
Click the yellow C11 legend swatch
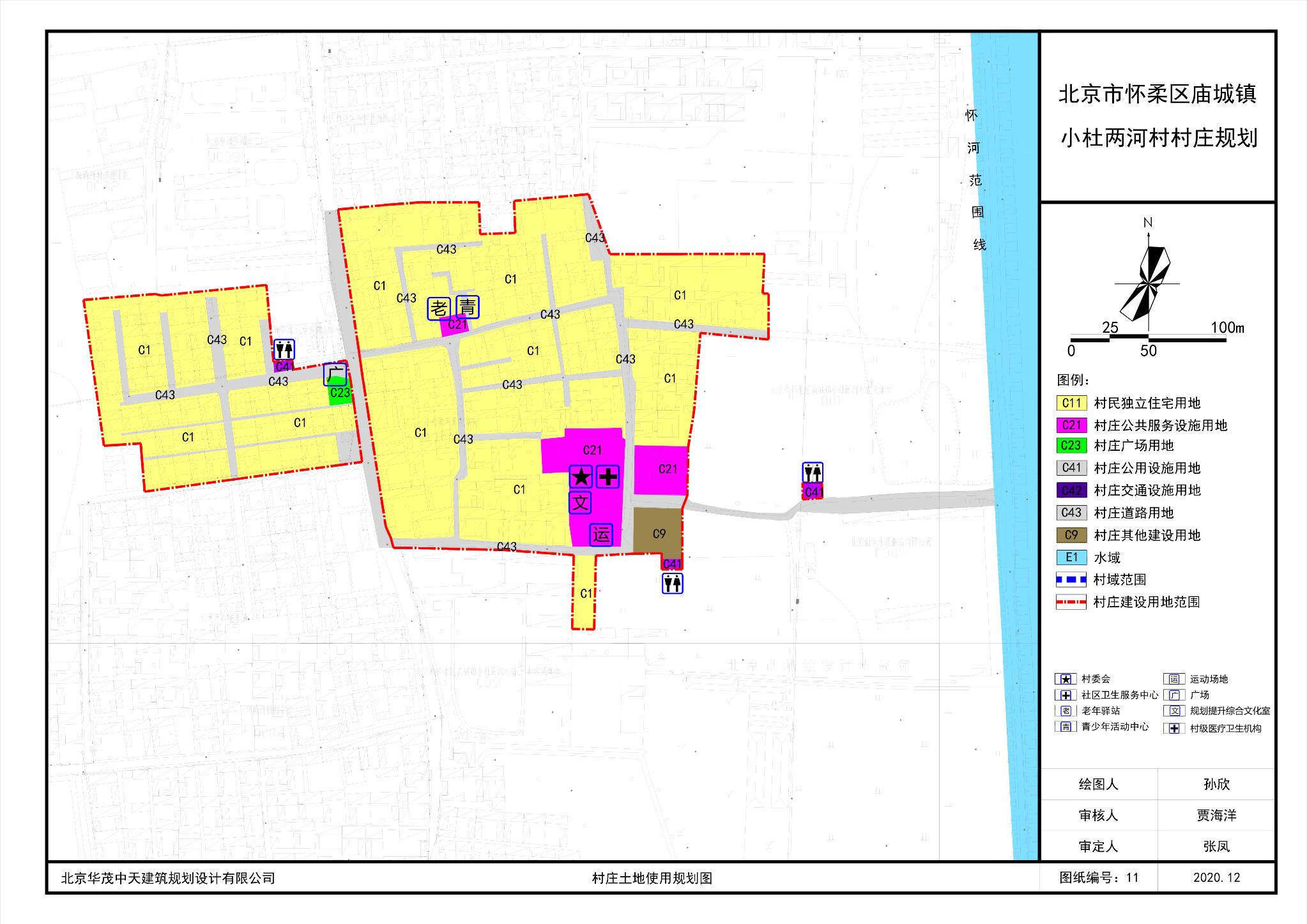[1071, 403]
